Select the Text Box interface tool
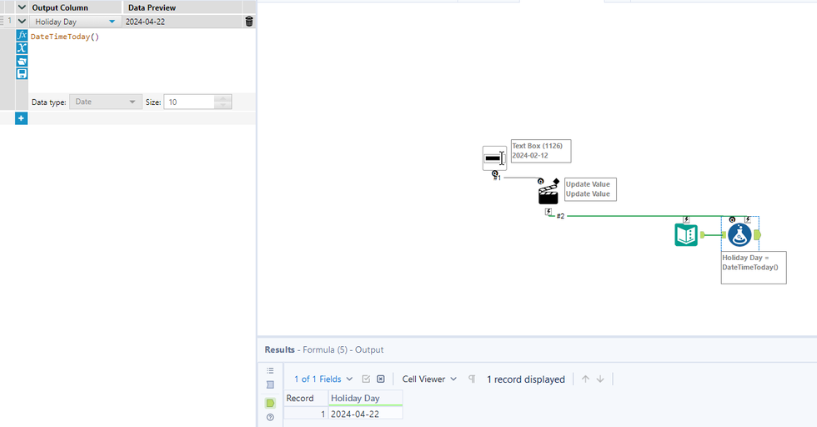817x427 pixels. [494, 158]
